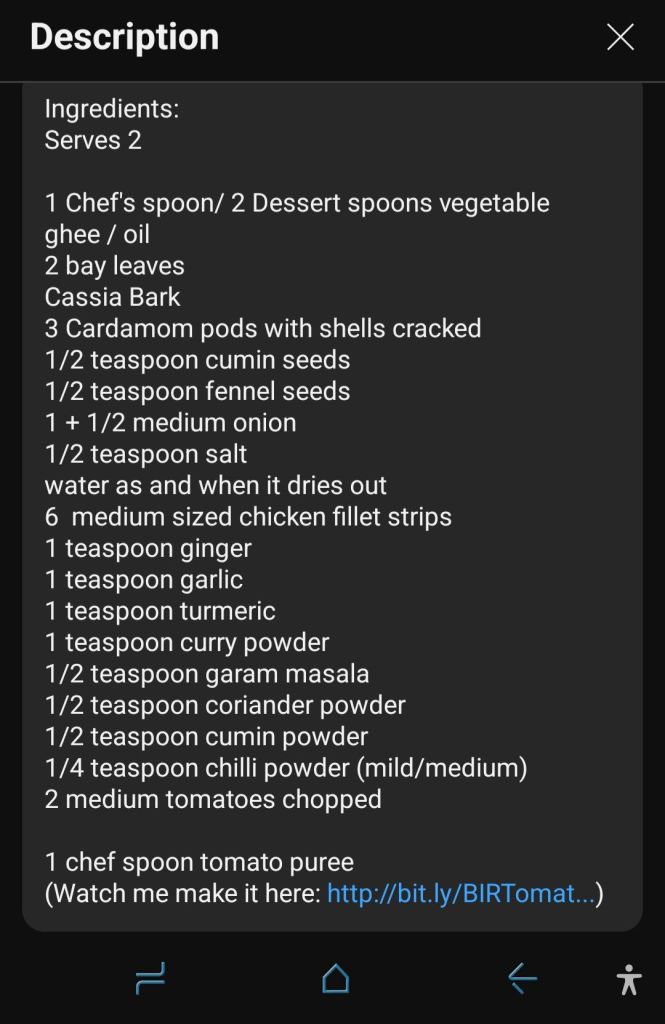Select the "1 teaspoon turmeric" line
The height and width of the screenshot is (1024, 665).
[x=160, y=611]
